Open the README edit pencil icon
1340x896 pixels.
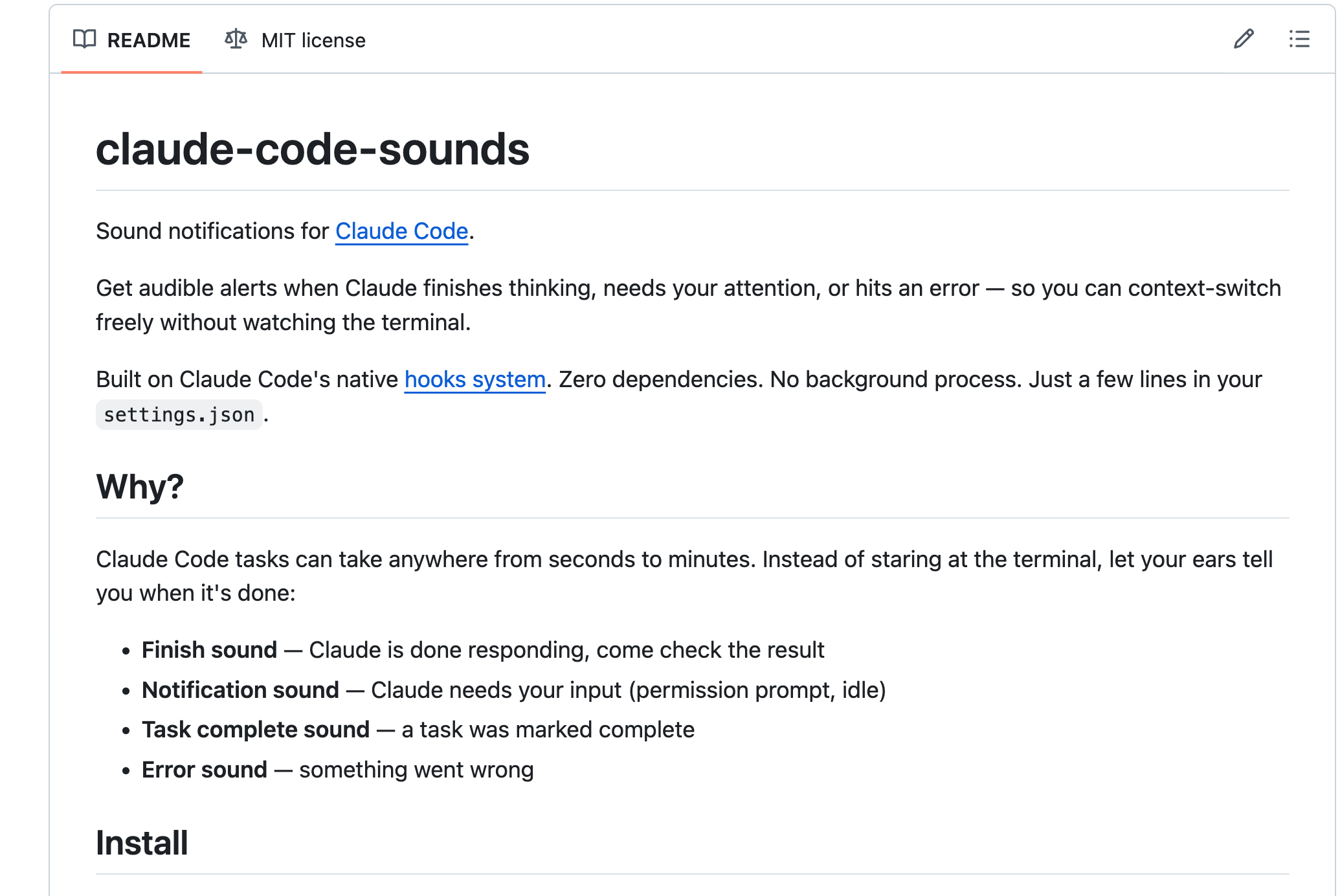(1243, 40)
